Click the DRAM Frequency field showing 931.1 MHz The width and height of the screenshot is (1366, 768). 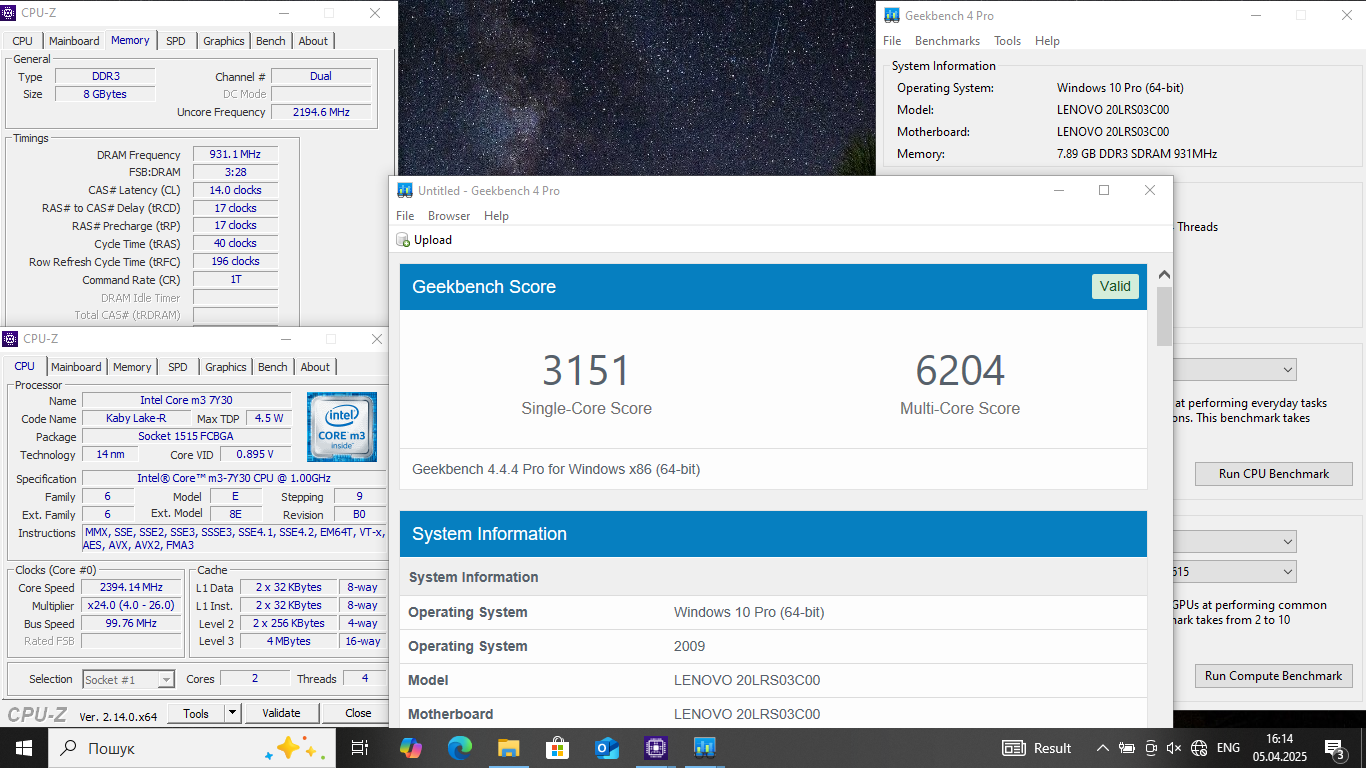pos(235,155)
